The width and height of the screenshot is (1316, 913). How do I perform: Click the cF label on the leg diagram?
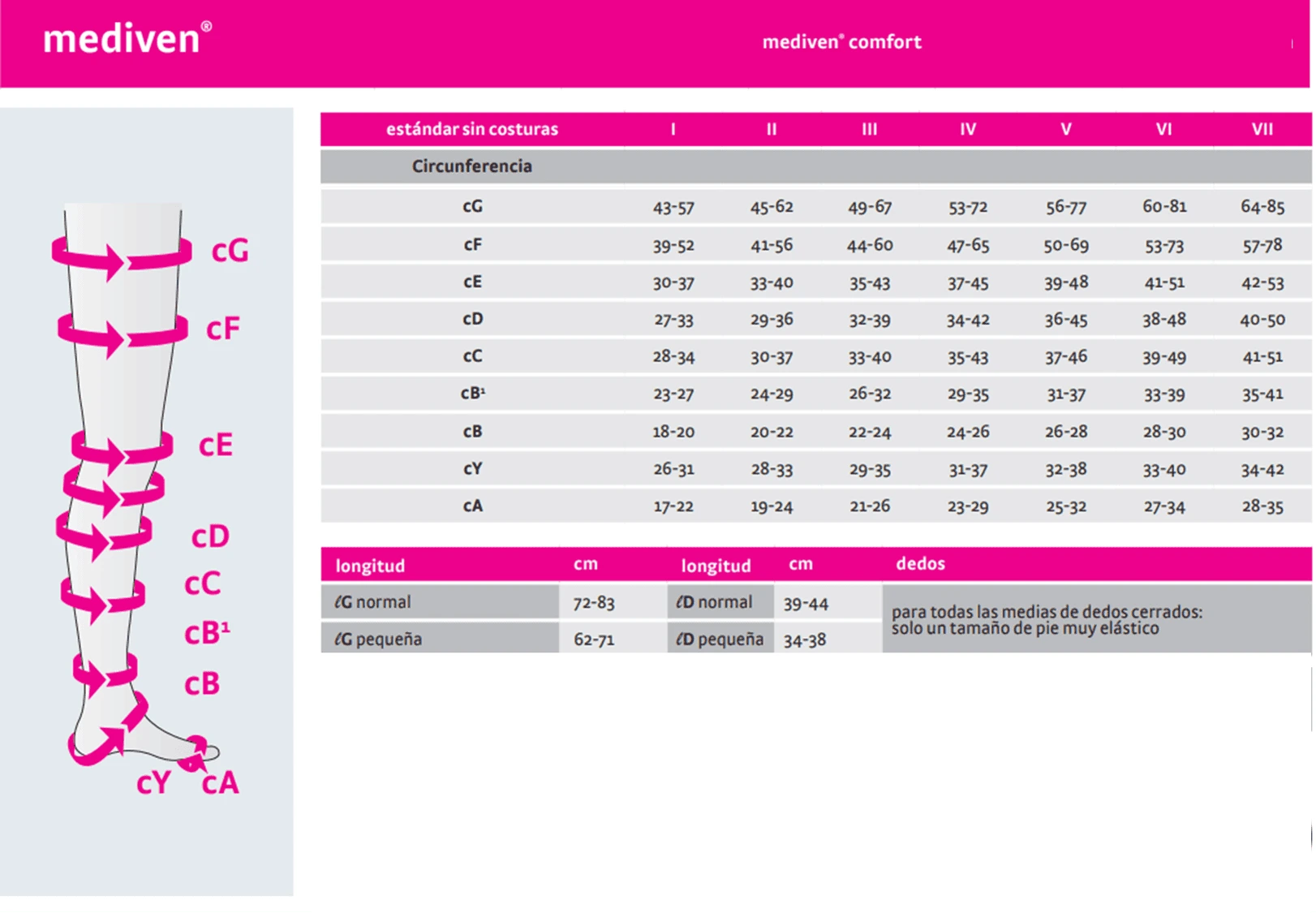tap(223, 329)
